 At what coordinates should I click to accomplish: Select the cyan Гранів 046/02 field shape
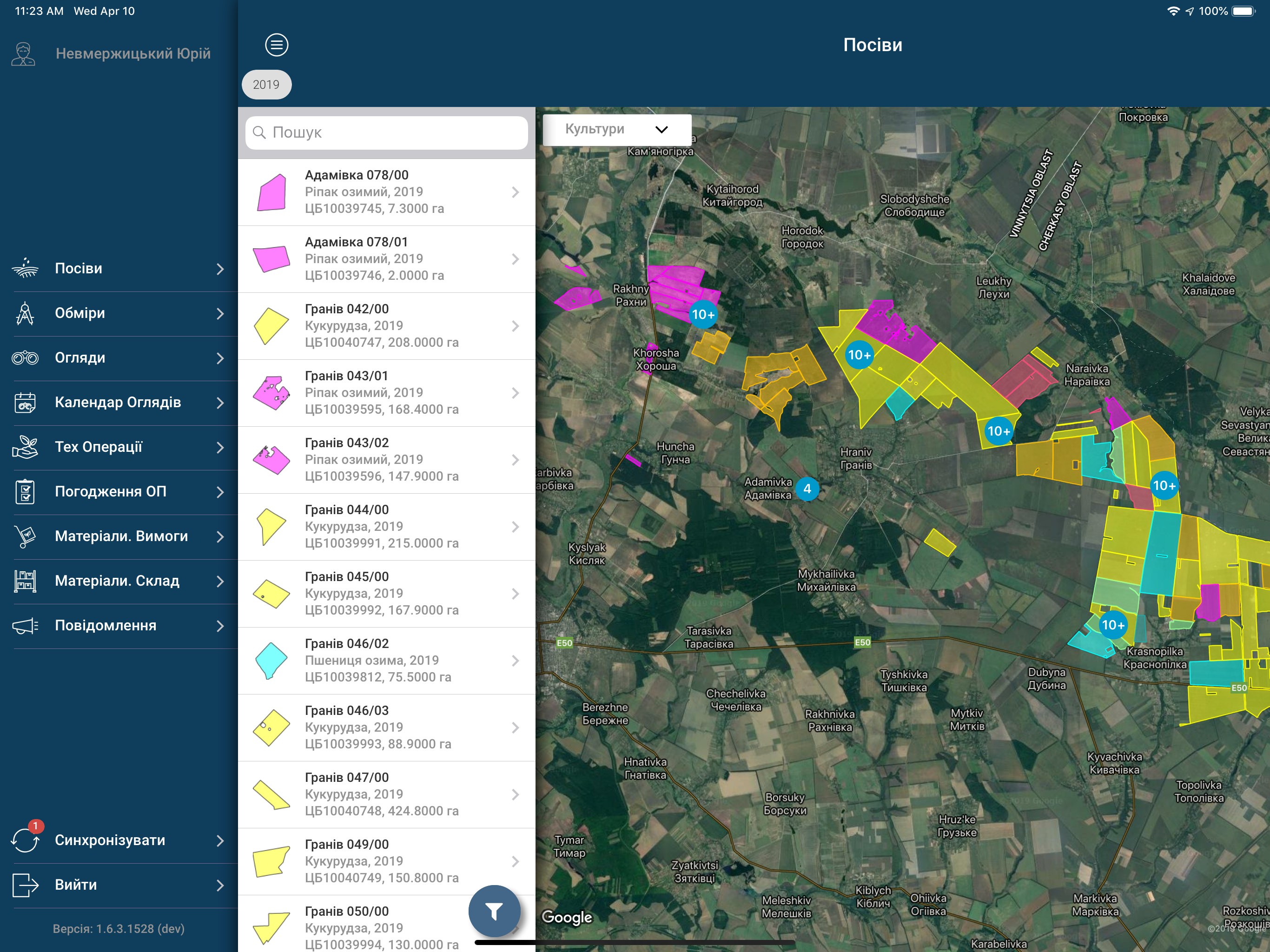271,661
